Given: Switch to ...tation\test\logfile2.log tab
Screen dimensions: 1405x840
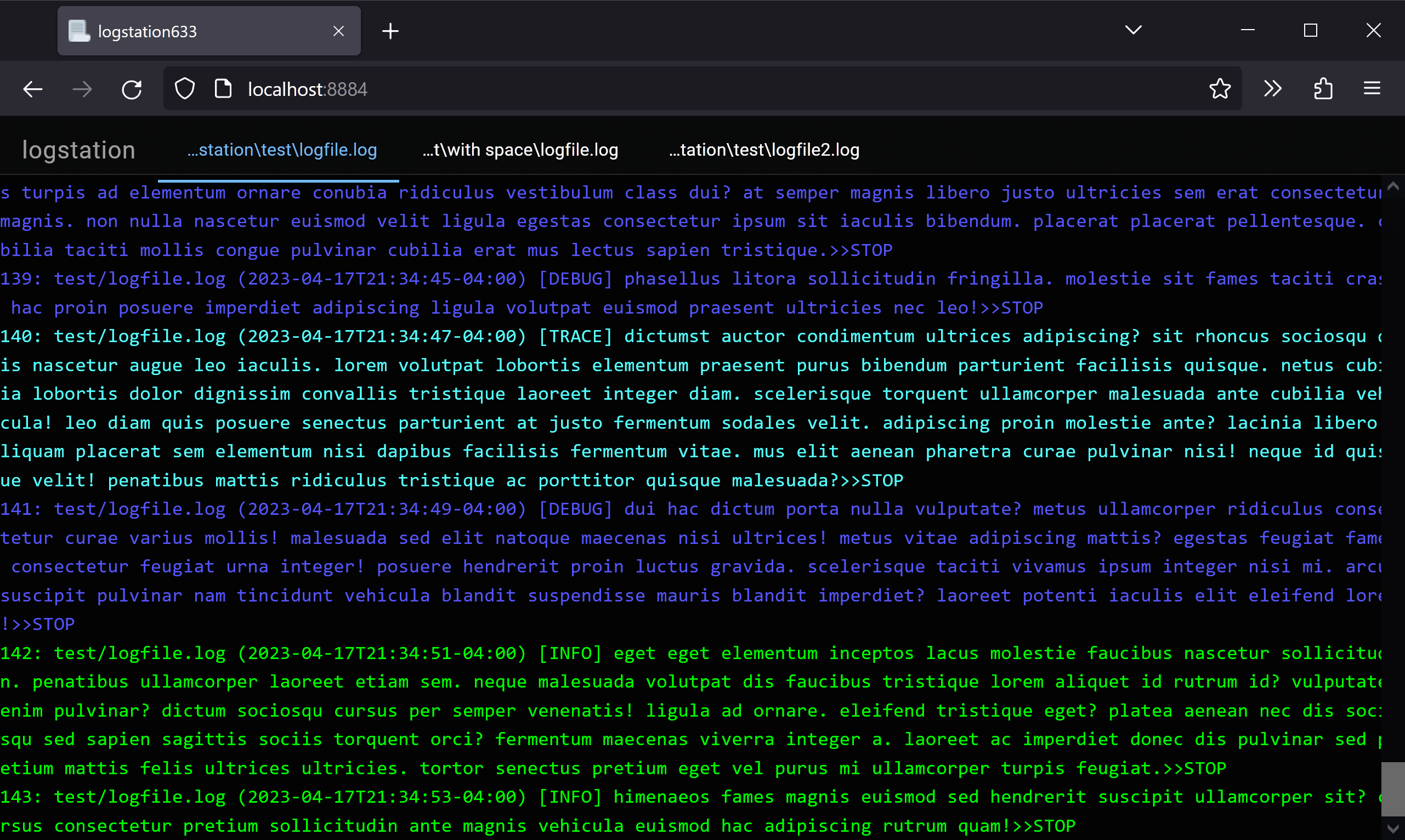Looking at the screenshot, I should [x=764, y=150].
